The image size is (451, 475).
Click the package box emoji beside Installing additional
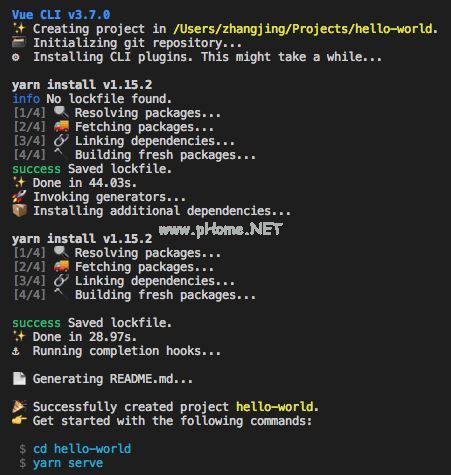pos(19,211)
